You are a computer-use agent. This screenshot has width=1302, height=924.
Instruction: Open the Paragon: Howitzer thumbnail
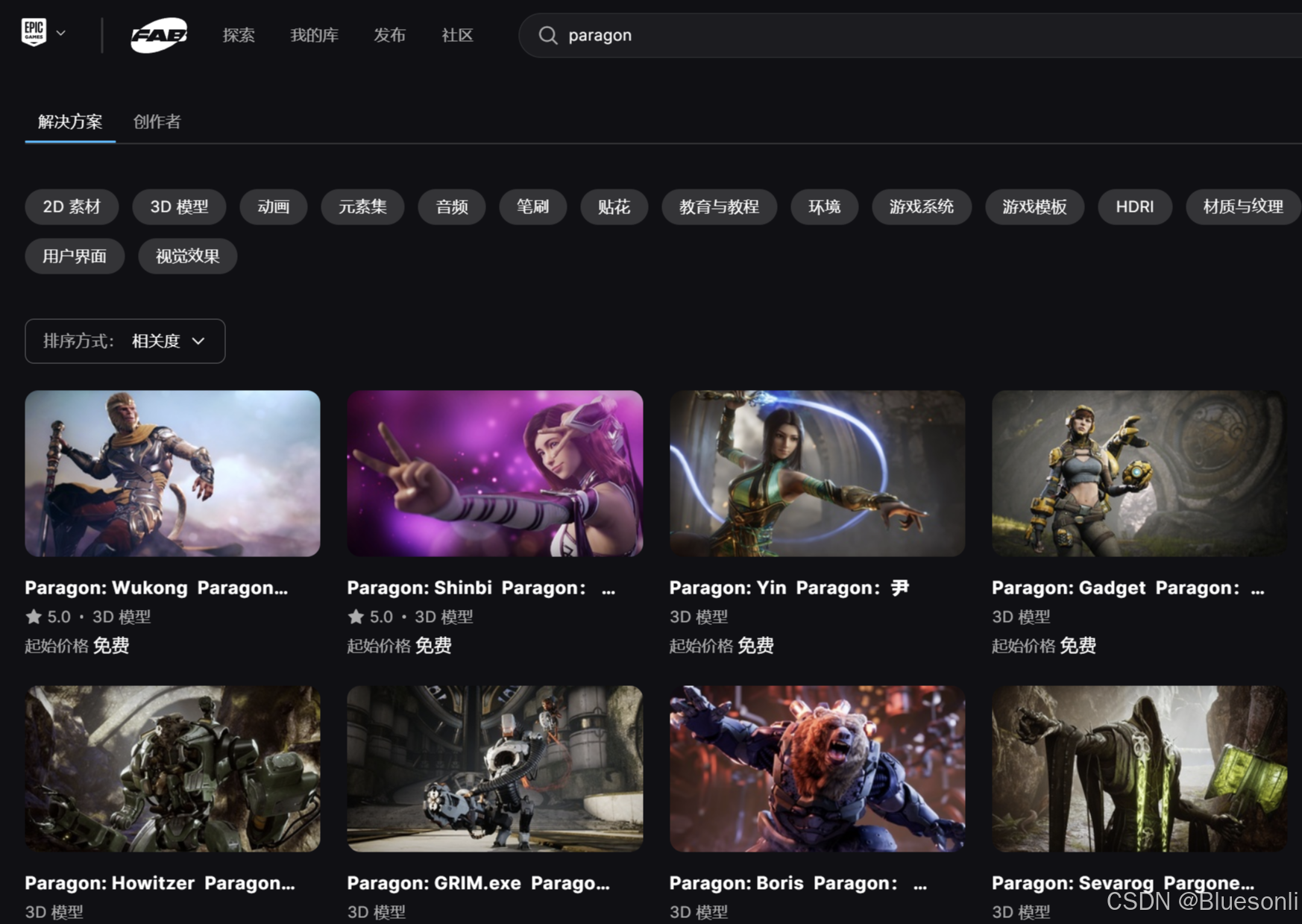tap(172, 769)
